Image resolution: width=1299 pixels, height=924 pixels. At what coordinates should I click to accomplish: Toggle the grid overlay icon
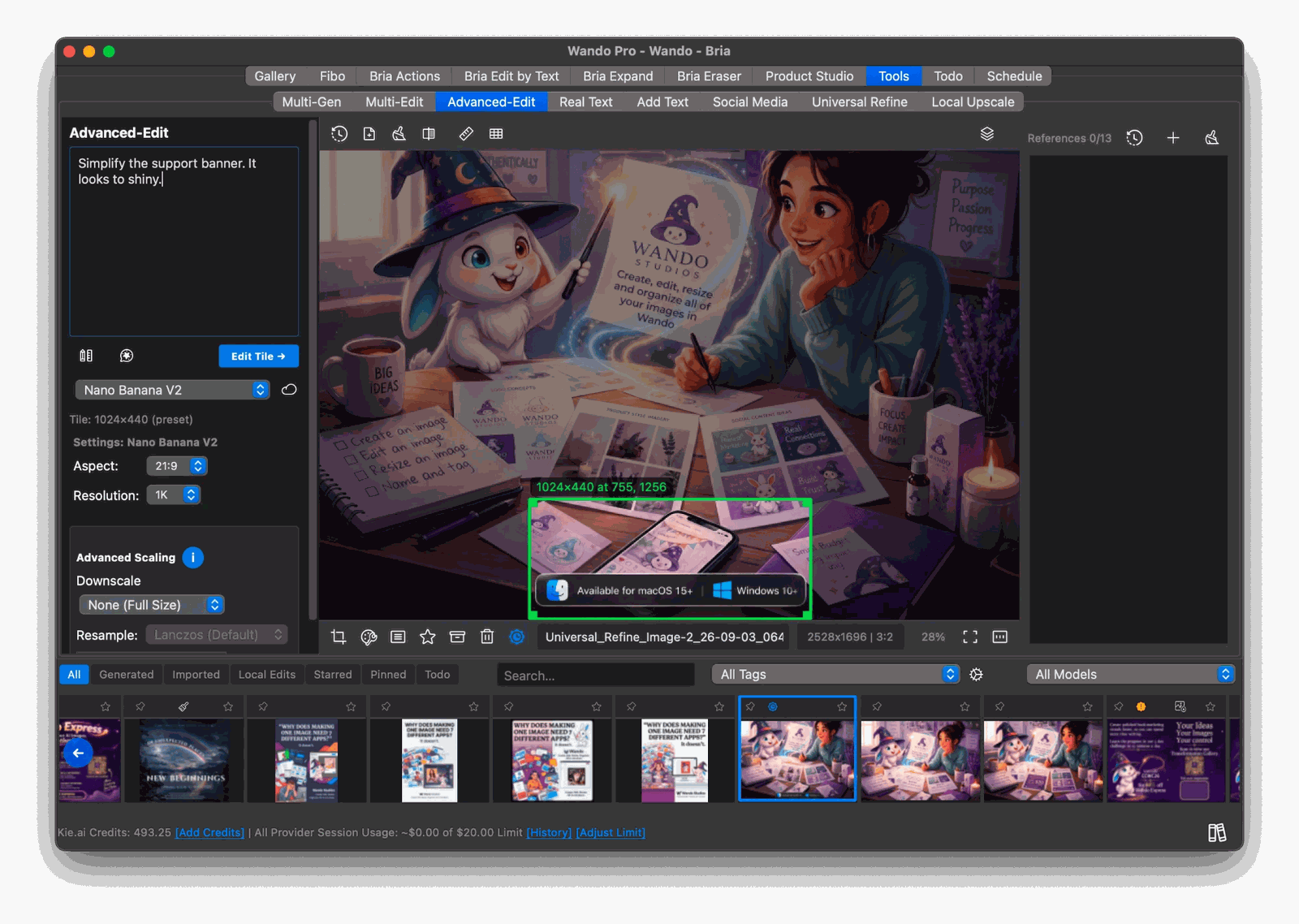tap(496, 134)
